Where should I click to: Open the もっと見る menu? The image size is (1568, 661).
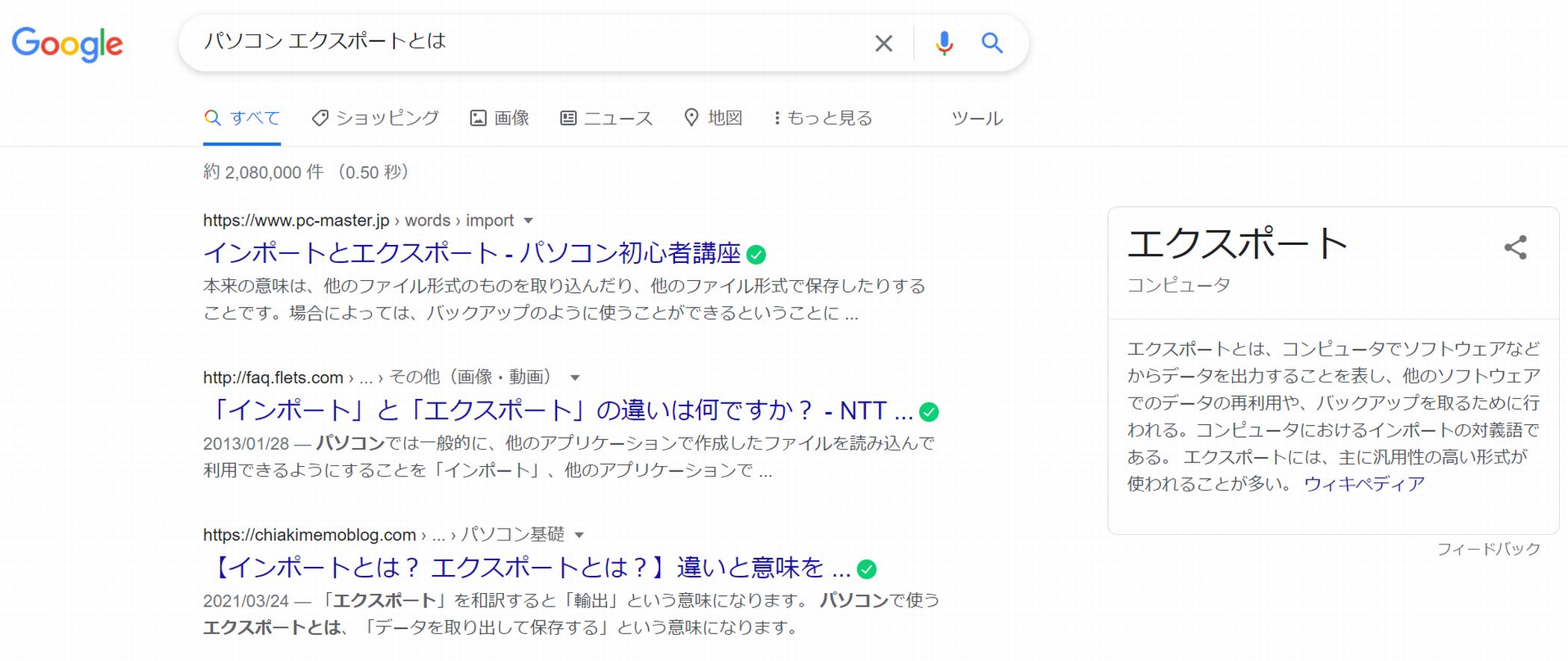(x=823, y=118)
